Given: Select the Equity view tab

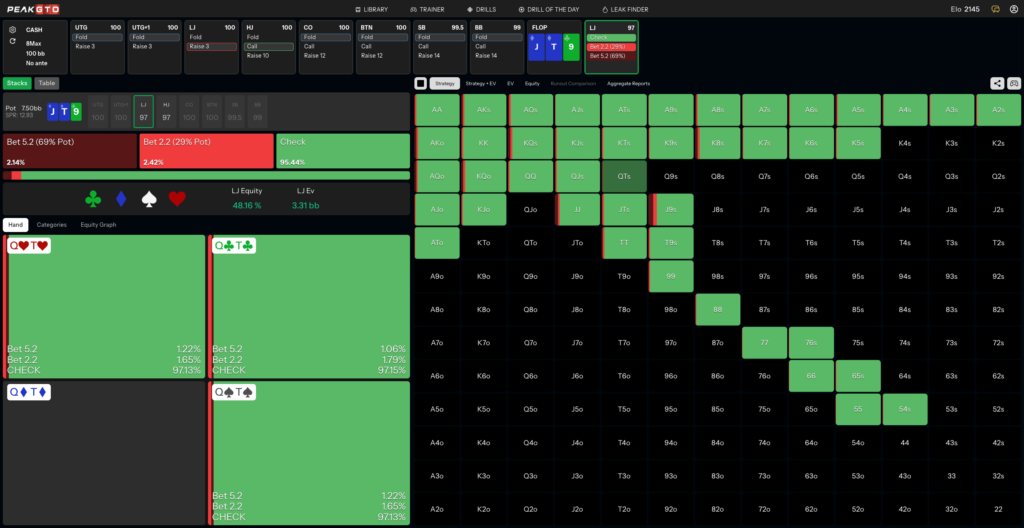Looking at the screenshot, I should point(532,84).
